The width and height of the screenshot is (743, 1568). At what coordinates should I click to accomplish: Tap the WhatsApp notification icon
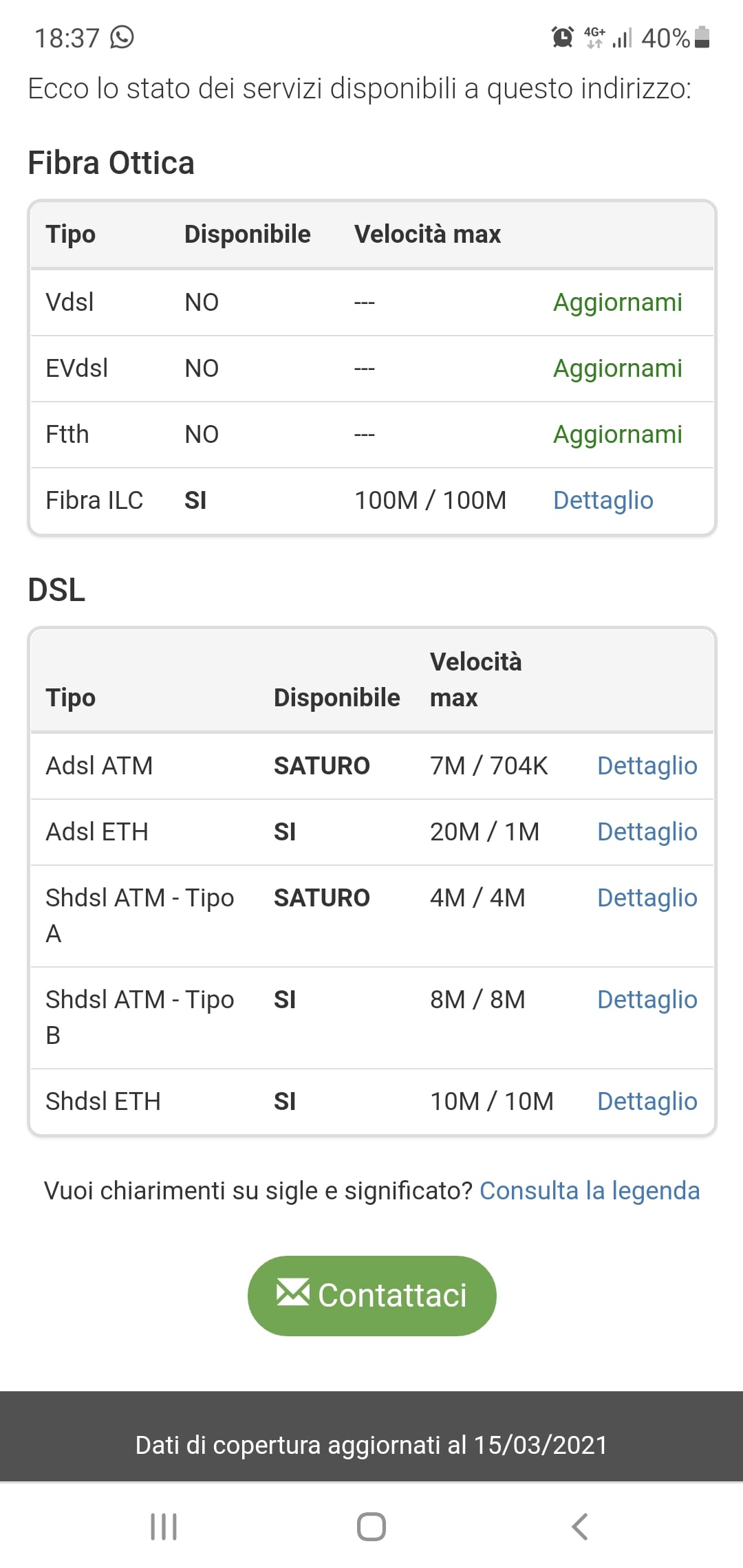[122, 37]
